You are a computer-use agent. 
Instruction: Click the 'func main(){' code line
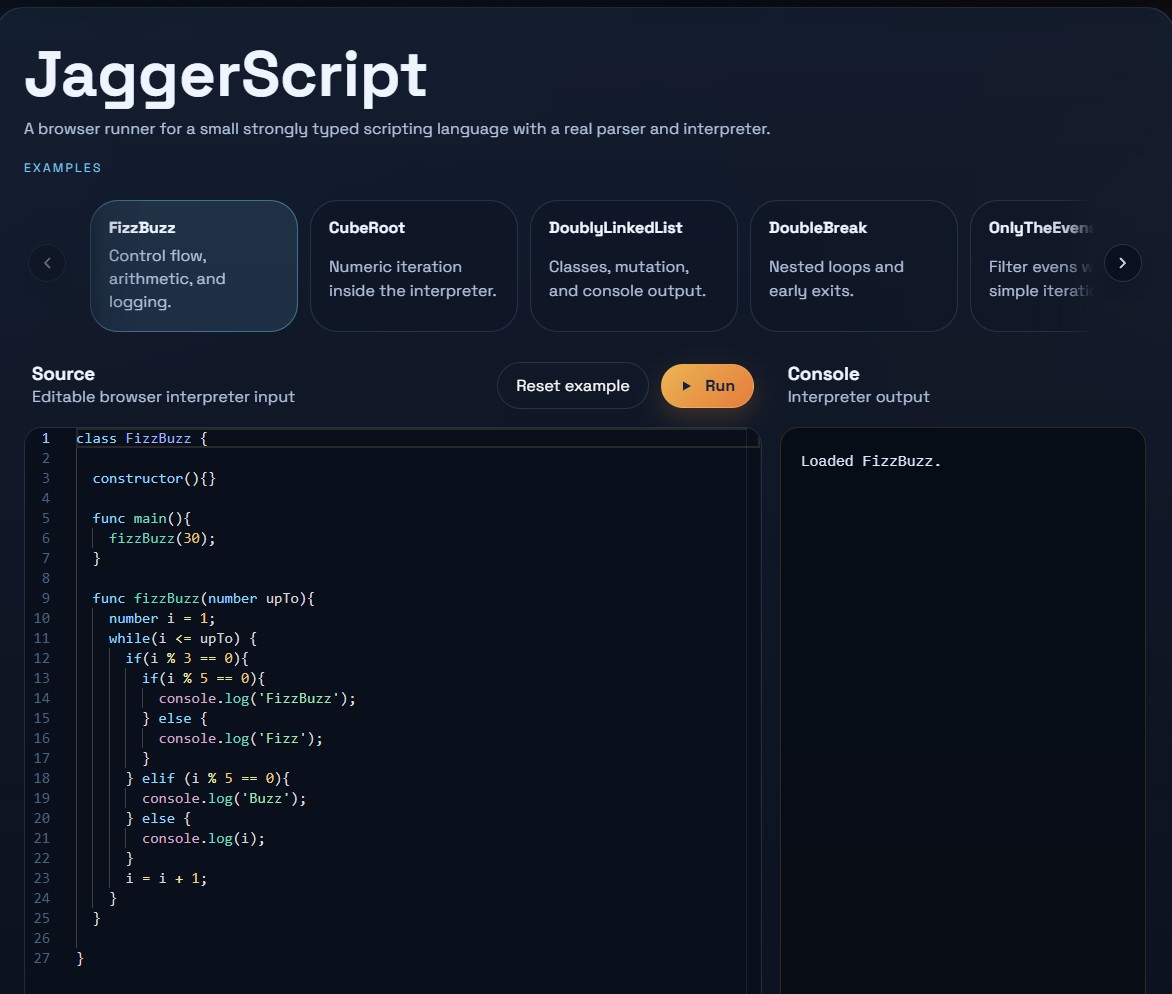142,519
